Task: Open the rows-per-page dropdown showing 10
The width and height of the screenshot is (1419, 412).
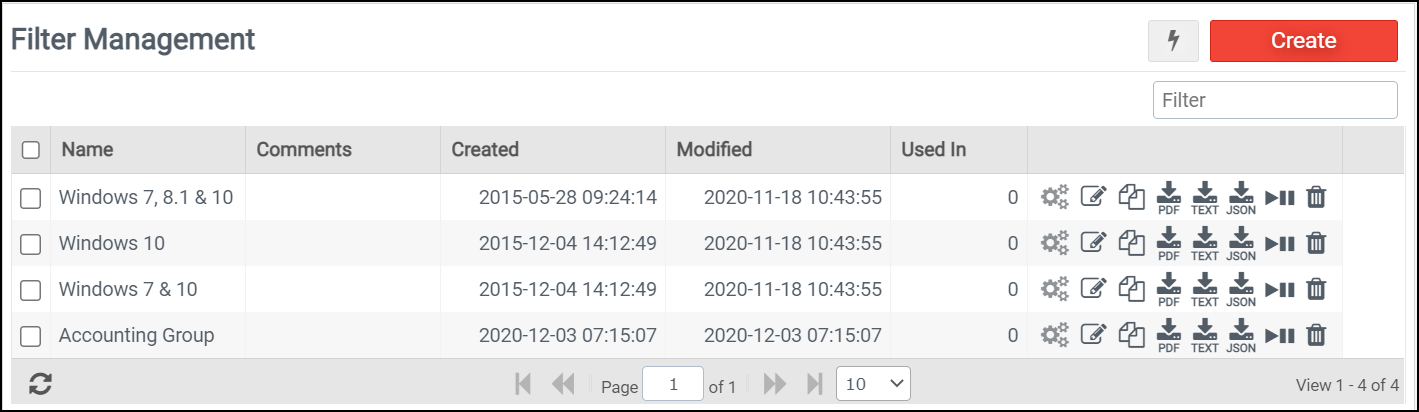Action: (873, 384)
